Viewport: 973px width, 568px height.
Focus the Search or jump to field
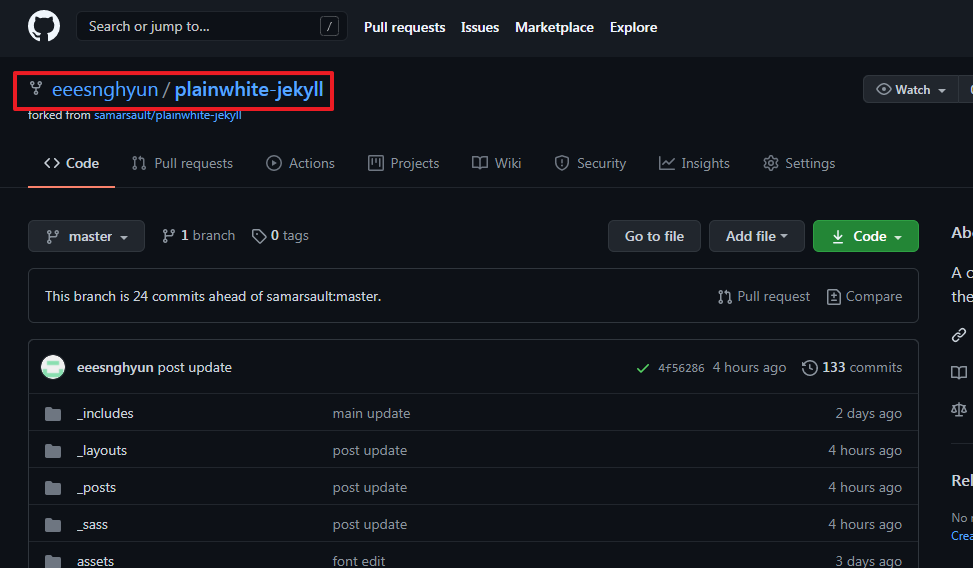(212, 27)
